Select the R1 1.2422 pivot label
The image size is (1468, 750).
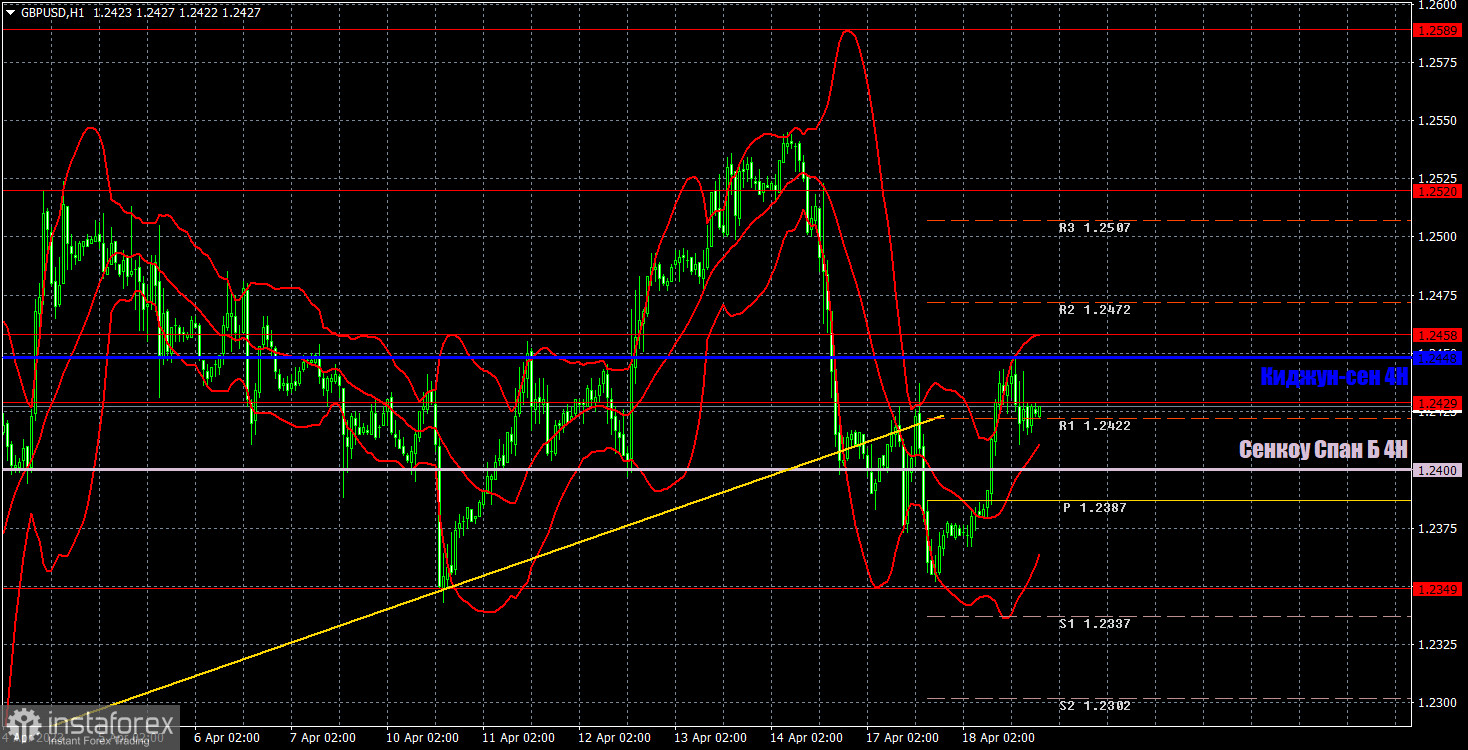click(1095, 426)
